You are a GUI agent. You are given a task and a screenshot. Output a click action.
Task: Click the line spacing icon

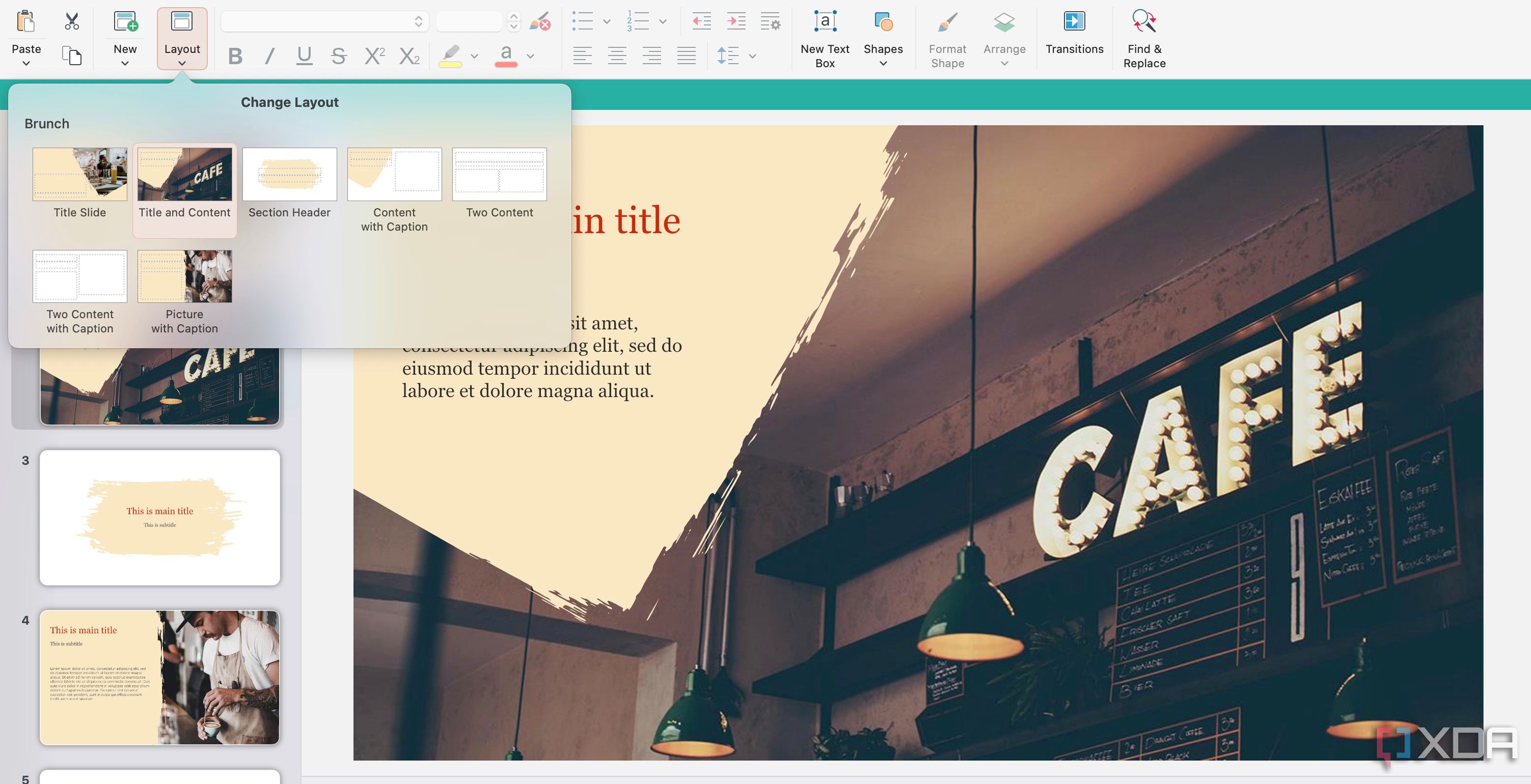(728, 56)
